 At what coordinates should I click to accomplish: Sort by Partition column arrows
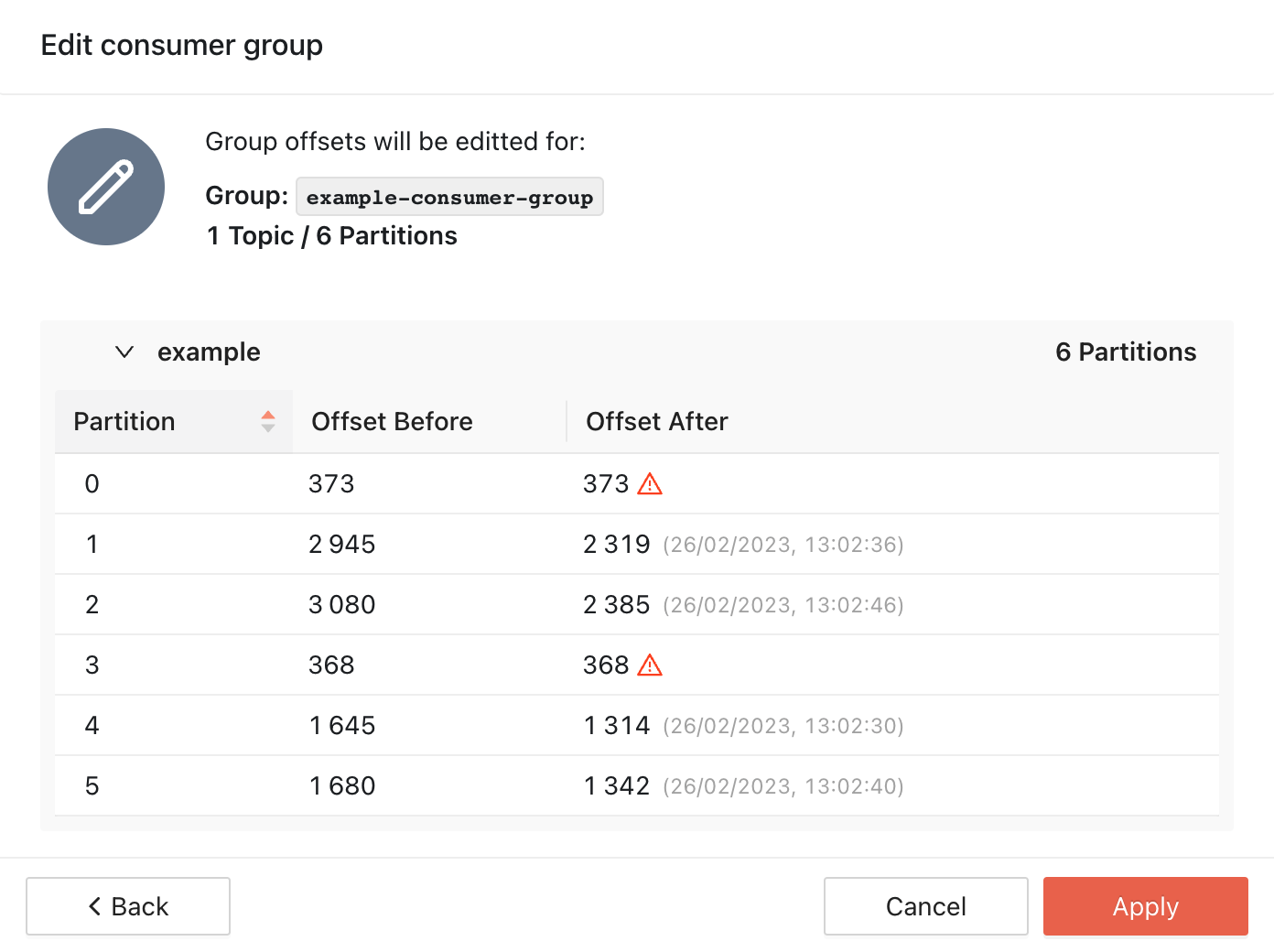[x=268, y=421]
